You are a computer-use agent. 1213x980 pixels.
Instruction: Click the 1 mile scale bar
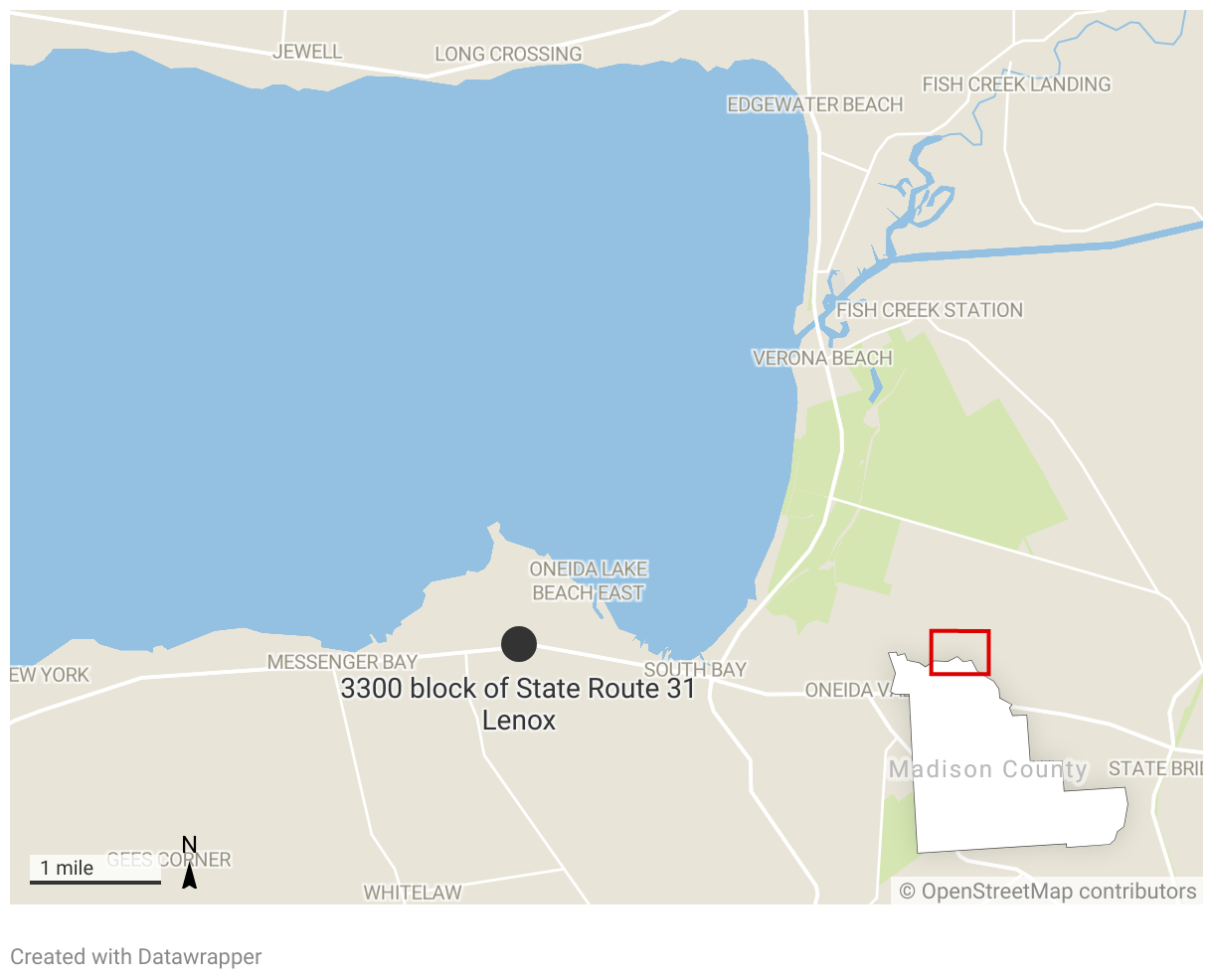(x=95, y=869)
